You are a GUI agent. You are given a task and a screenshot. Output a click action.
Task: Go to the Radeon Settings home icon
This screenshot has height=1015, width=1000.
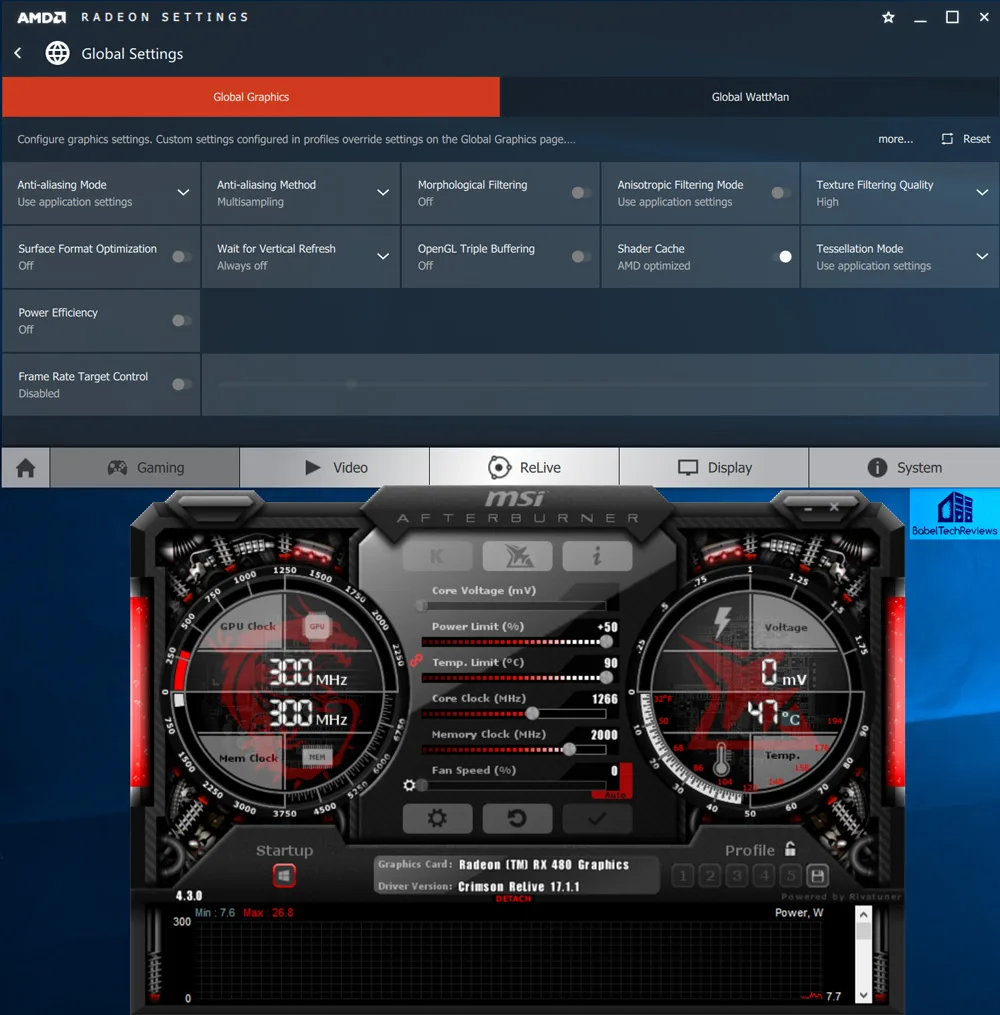[x=26, y=467]
